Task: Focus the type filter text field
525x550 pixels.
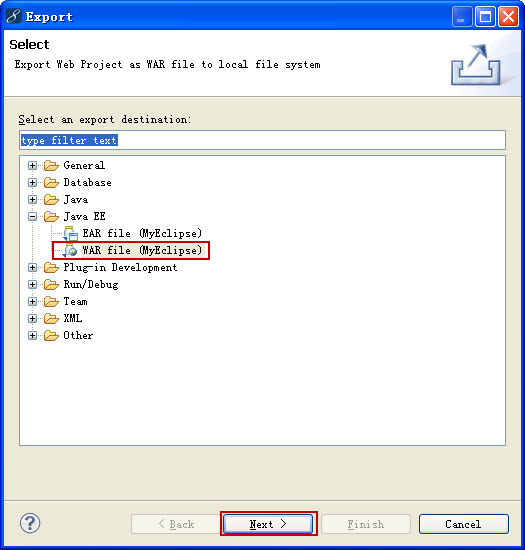Action: (x=262, y=140)
